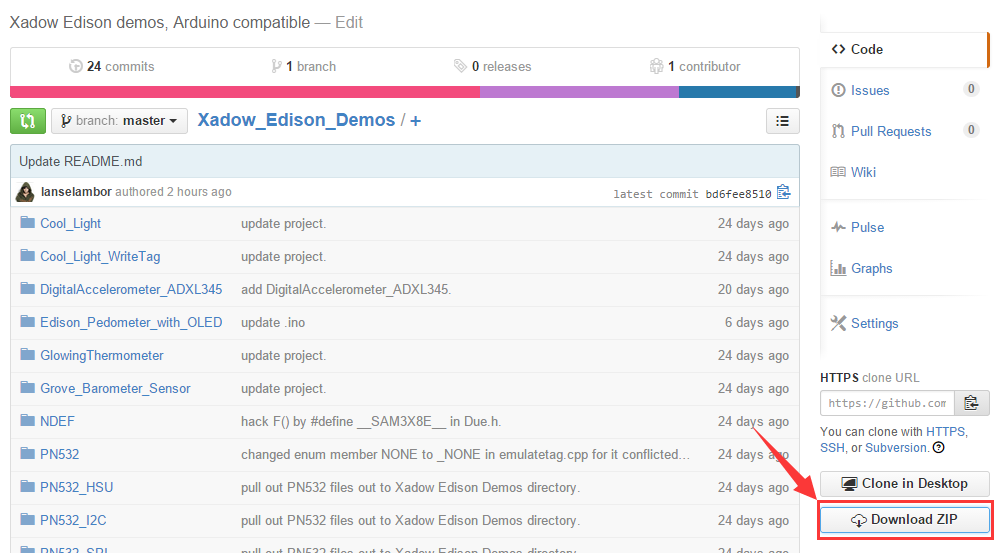Open the 'update .ino' commit message
Image resolution: width=1004 pixels, height=553 pixels.
pyautogui.click(x=273, y=323)
